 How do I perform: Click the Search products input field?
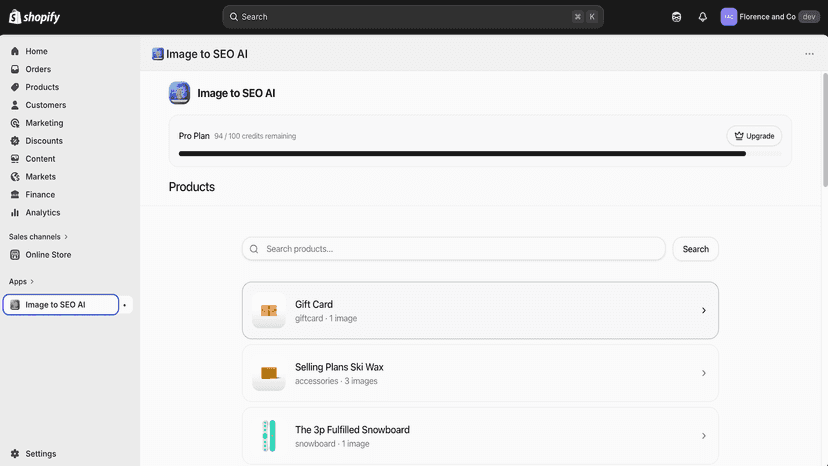click(454, 249)
